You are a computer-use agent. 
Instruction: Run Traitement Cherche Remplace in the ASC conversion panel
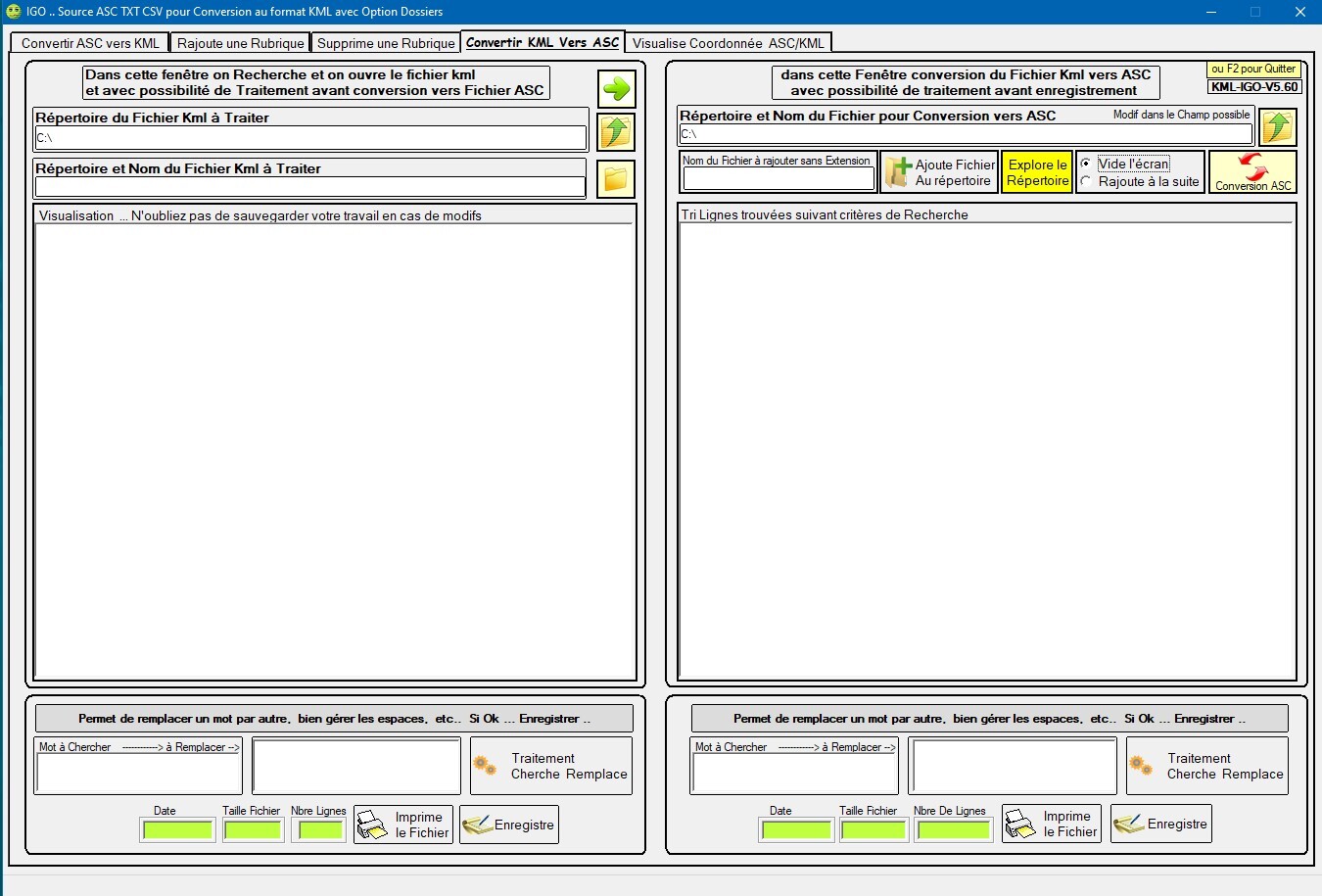(1207, 766)
